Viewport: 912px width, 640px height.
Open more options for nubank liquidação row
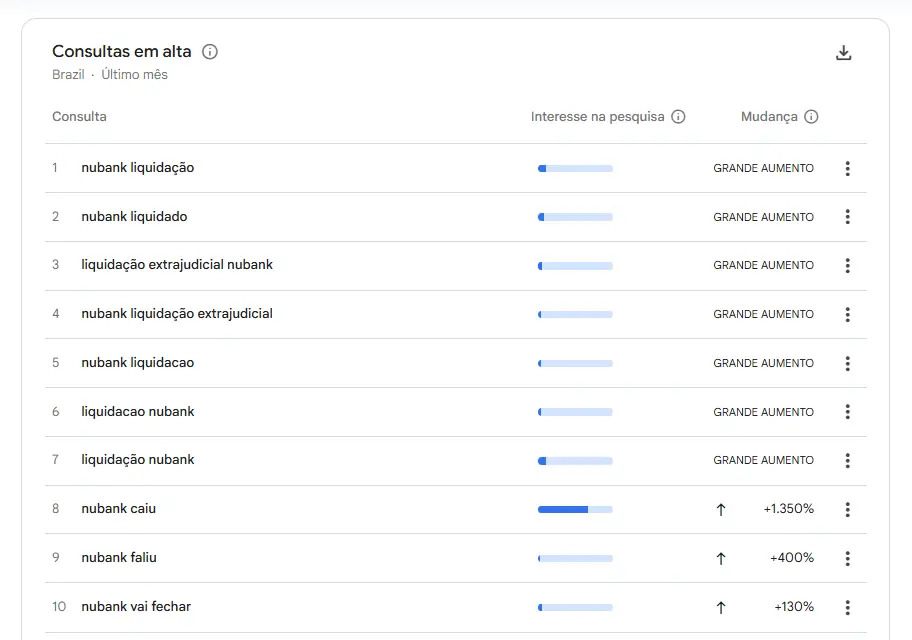[x=847, y=168]
